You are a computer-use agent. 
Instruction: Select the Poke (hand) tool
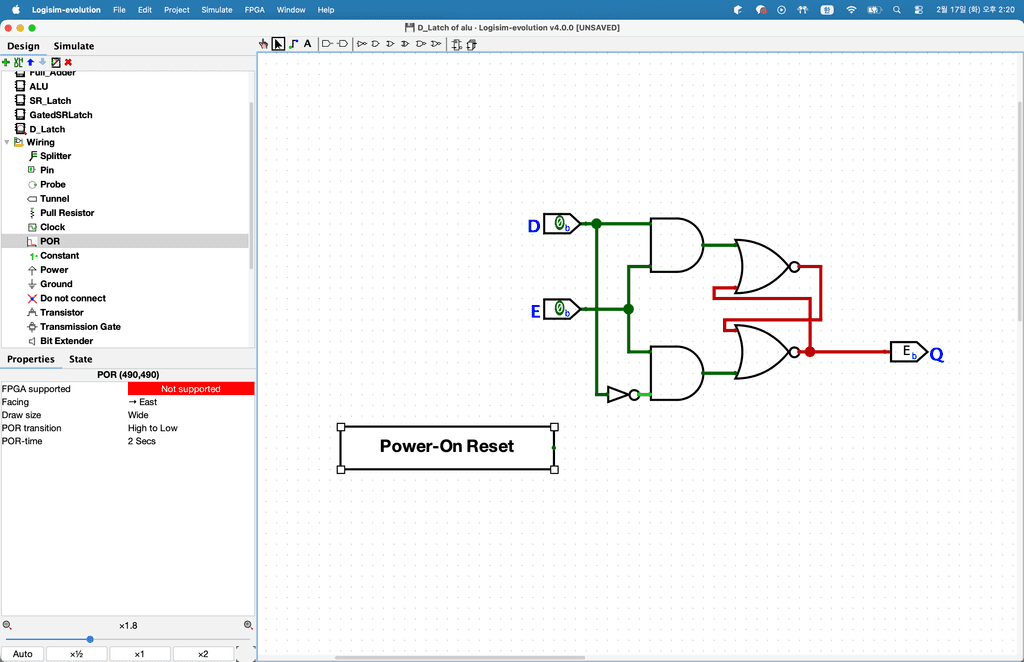click(264, 44)
